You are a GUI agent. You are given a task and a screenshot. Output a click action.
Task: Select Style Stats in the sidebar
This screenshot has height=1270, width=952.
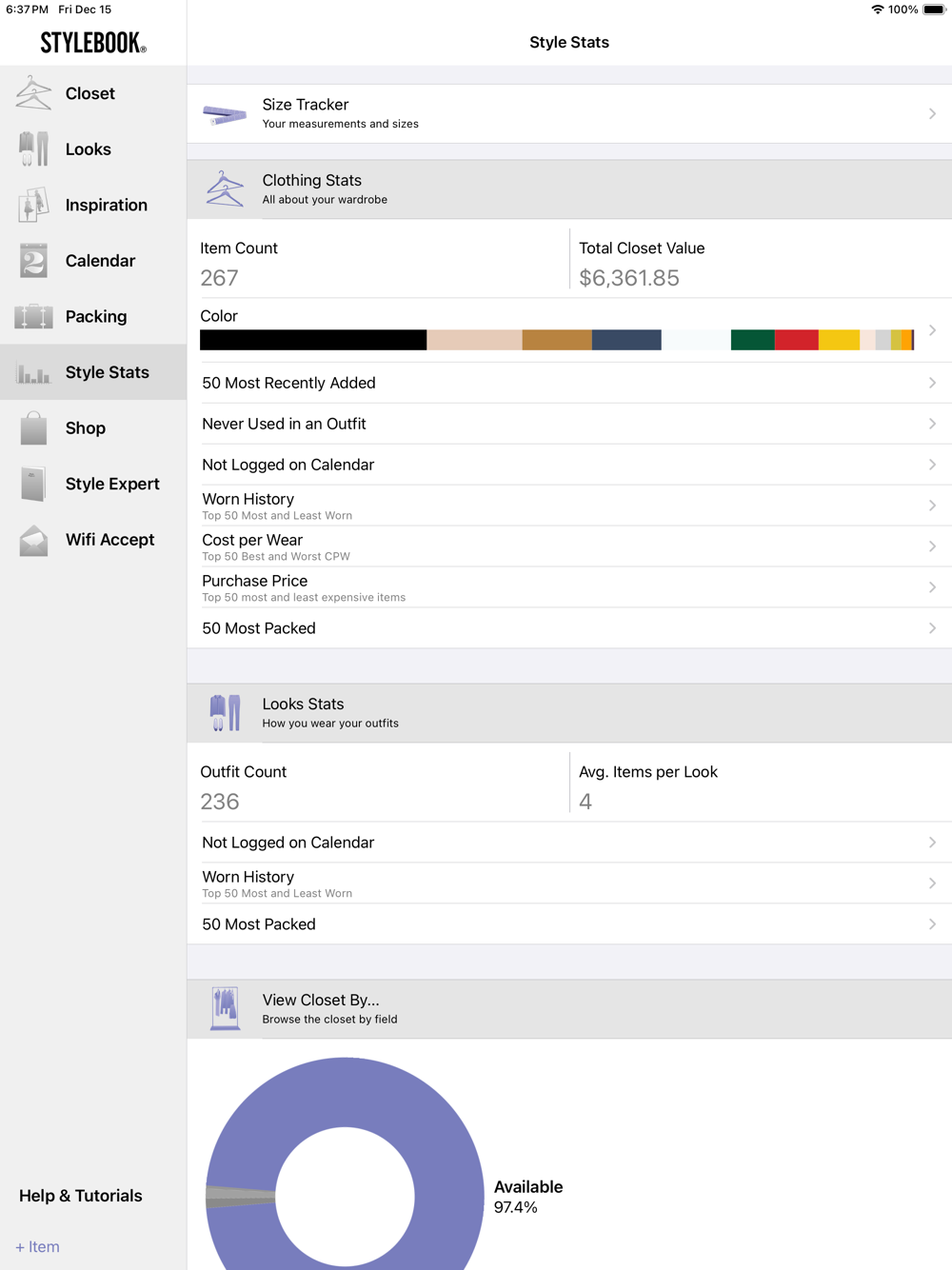point(93,372)
